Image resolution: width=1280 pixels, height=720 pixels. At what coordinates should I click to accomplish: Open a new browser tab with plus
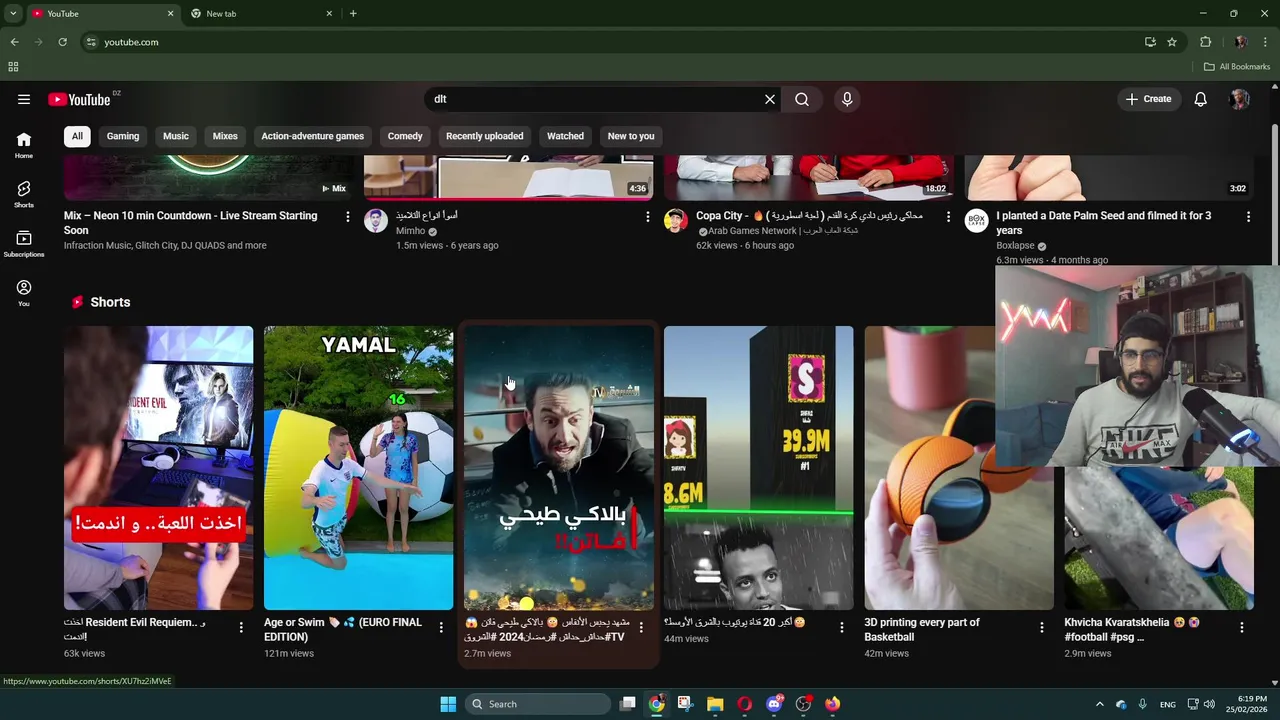353,14
